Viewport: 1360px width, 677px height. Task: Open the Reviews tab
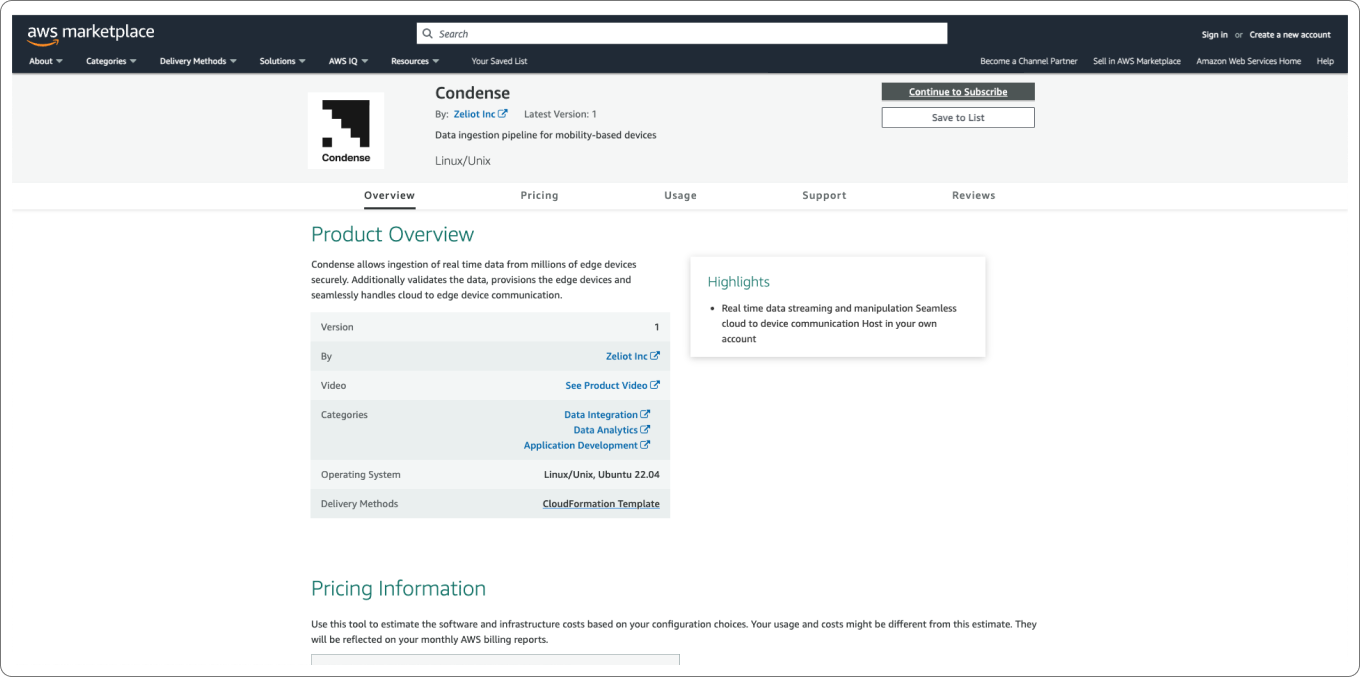pos(973,195)
